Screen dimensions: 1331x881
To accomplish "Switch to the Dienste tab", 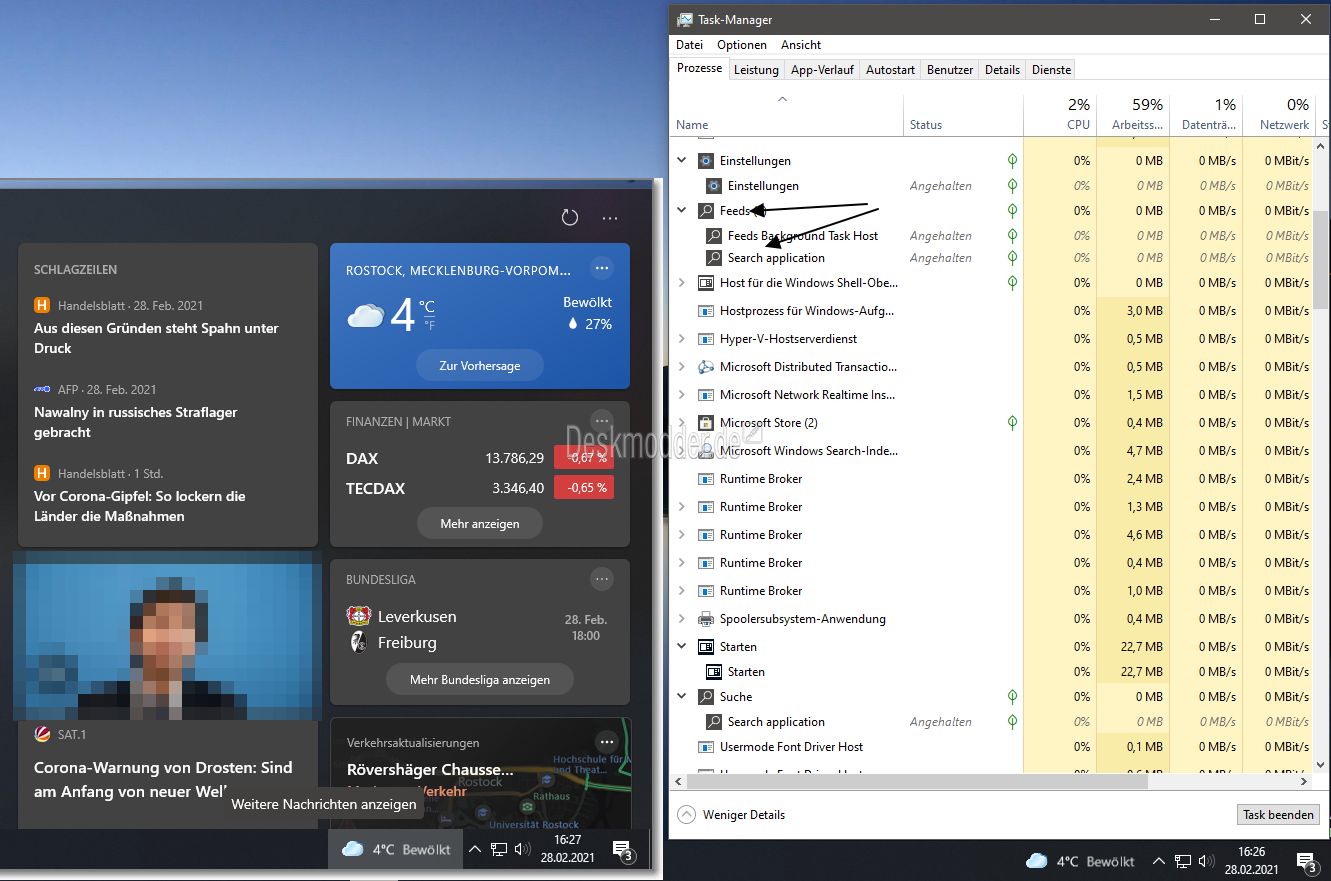I will 1051,69.
